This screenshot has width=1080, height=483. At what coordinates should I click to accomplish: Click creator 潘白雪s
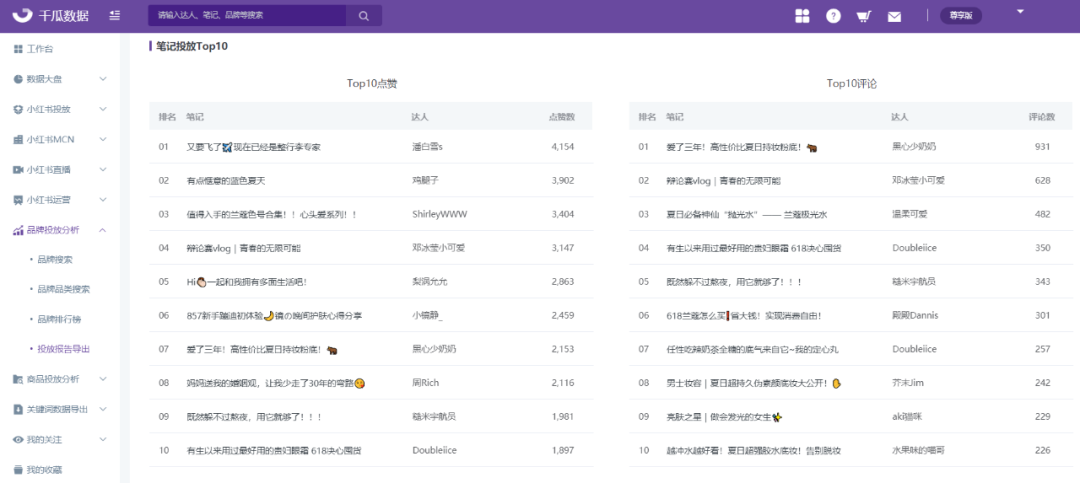click(x=427, y=147)
